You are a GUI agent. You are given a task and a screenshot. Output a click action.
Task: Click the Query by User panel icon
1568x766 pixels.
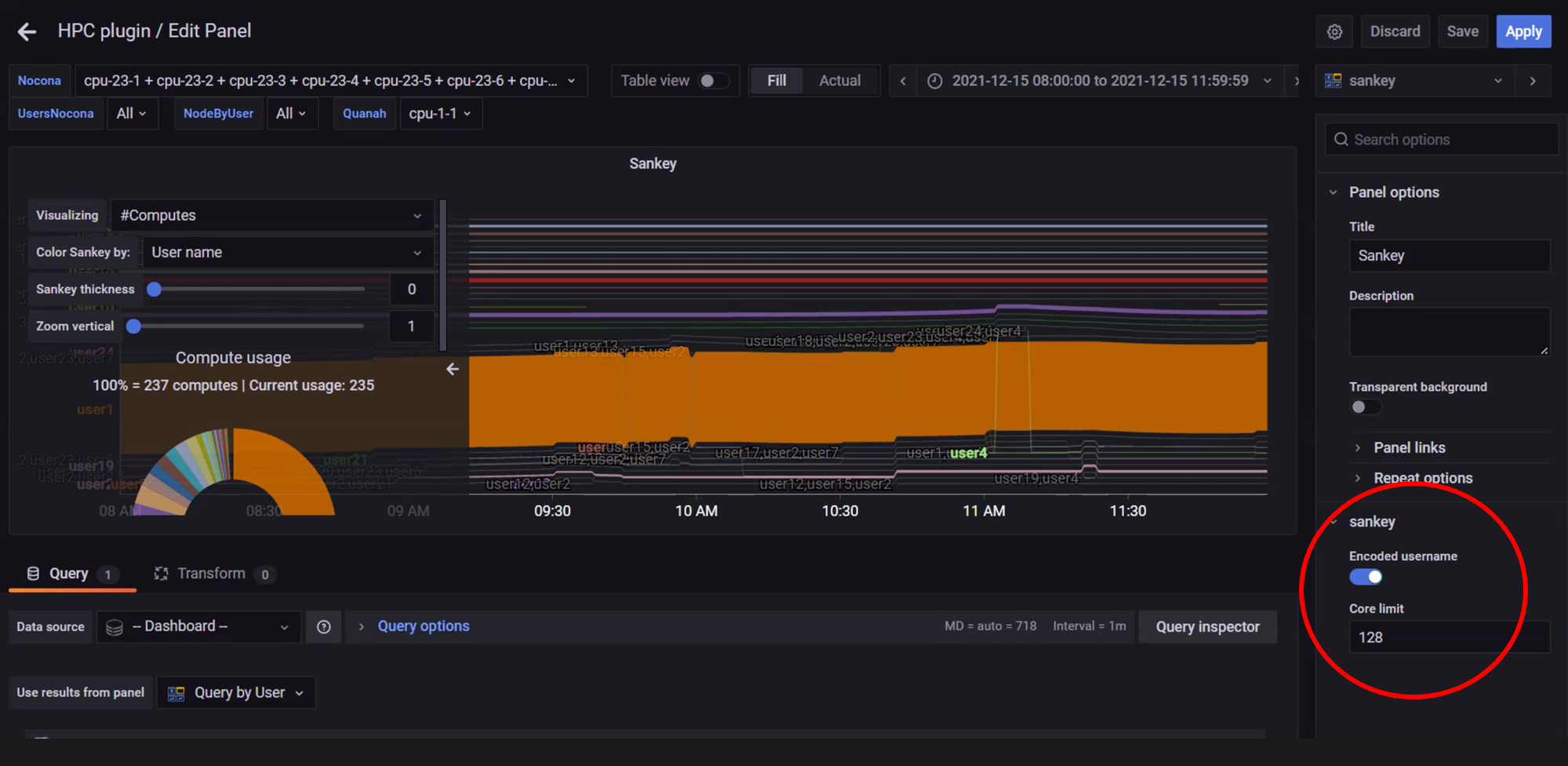click(x=176, y=693)
